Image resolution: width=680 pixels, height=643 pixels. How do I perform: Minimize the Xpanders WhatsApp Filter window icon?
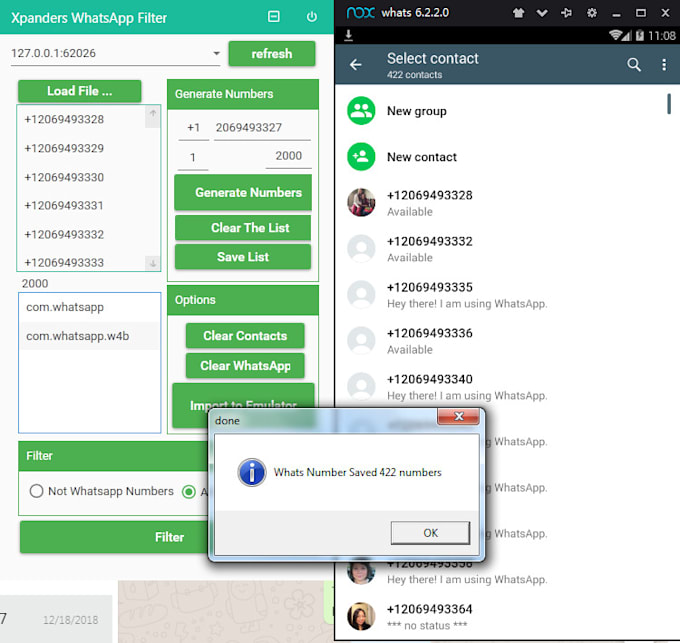(x=274, y=16)
